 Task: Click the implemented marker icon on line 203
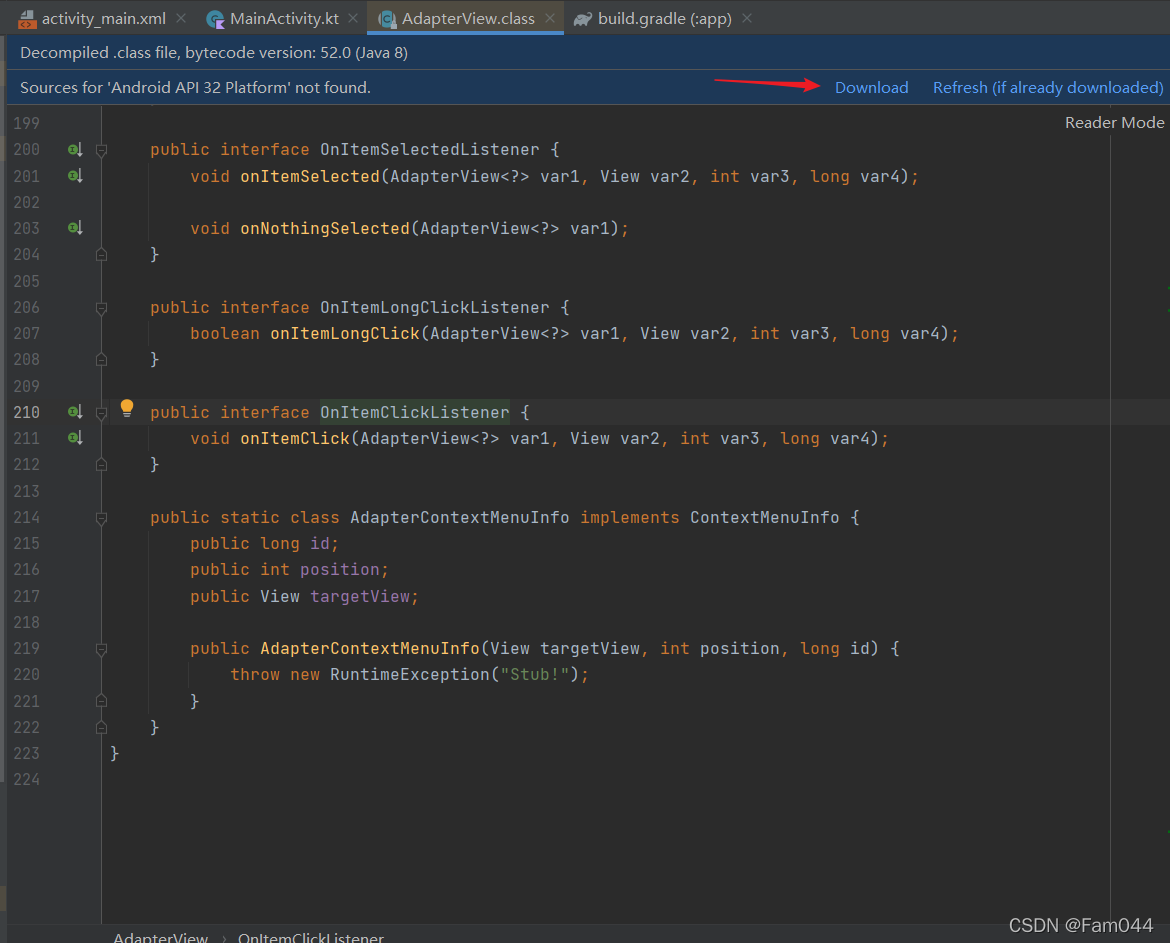75,228
